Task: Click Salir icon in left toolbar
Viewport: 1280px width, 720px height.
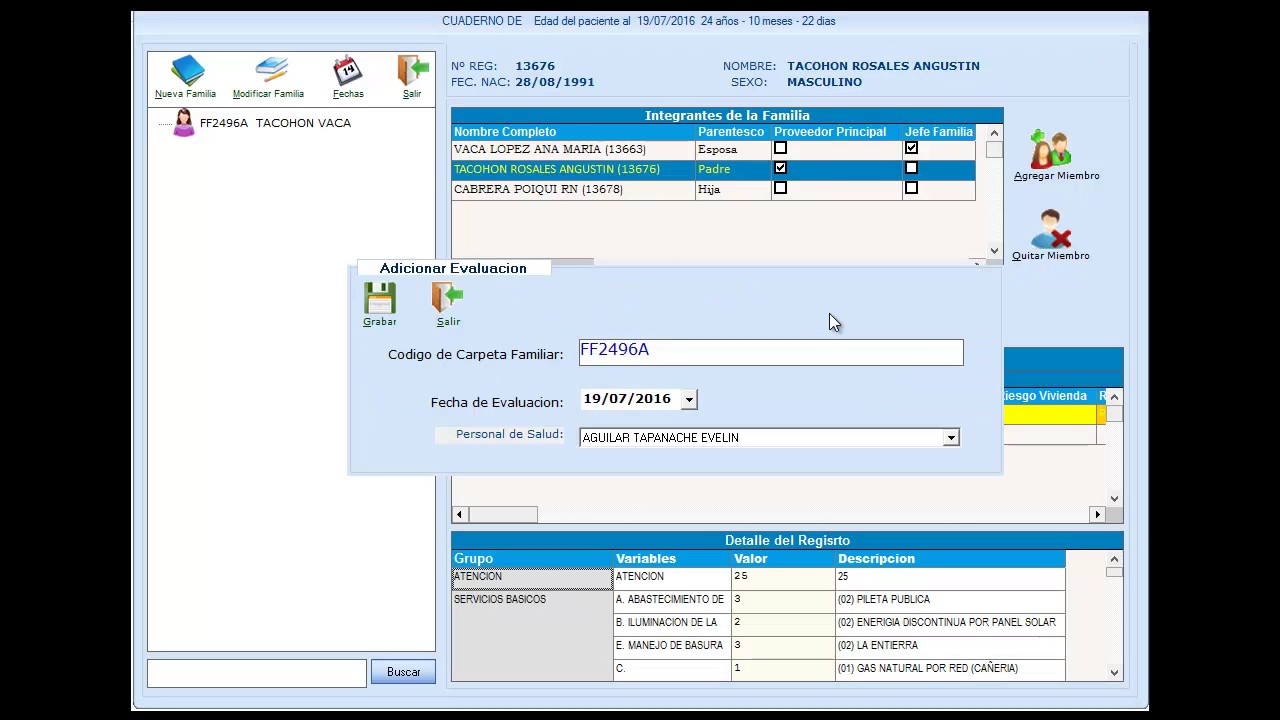Action: pyautogui.click(x=413, y=71)
